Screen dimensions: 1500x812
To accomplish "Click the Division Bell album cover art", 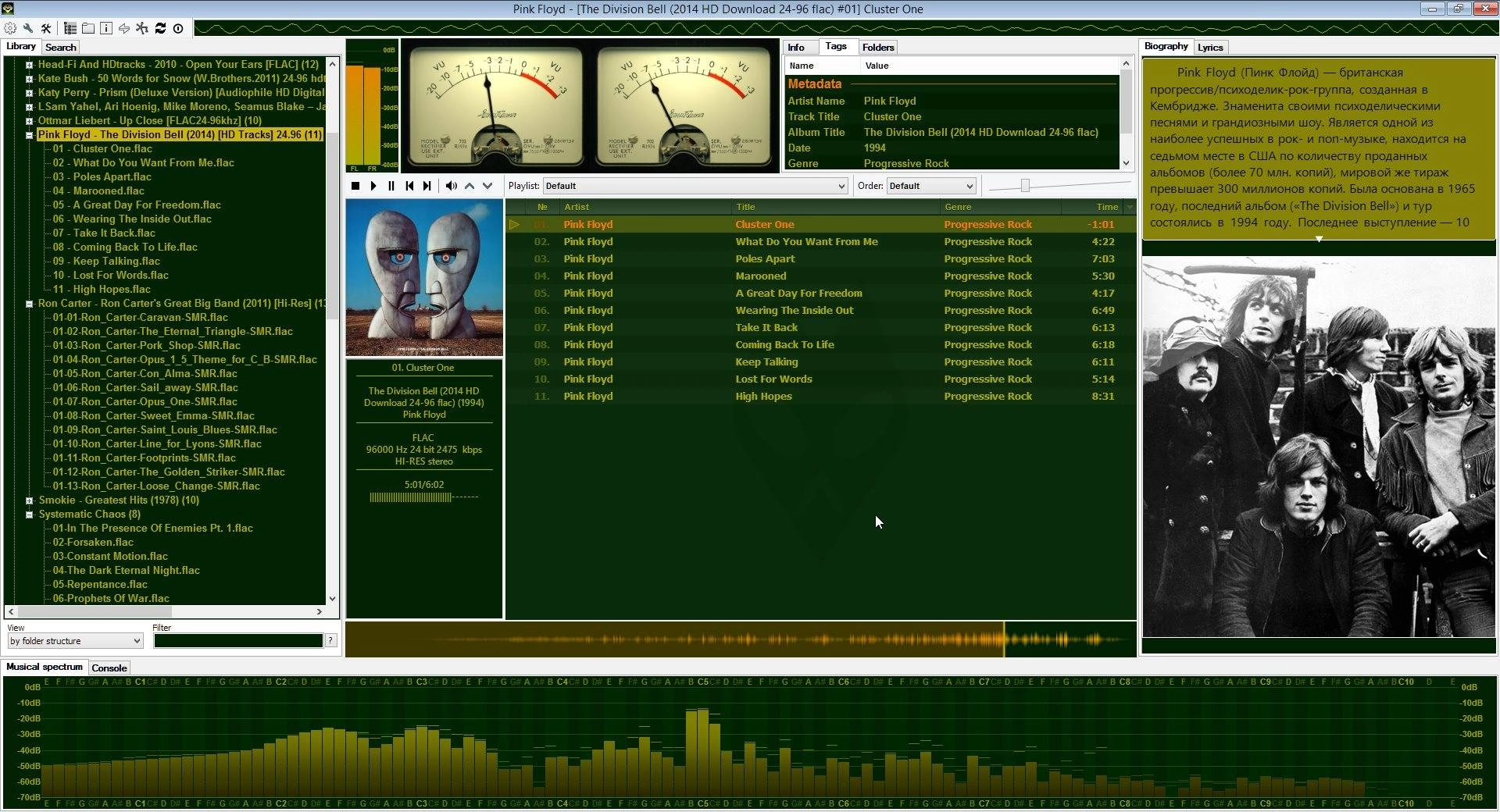I will coord(424,278).
